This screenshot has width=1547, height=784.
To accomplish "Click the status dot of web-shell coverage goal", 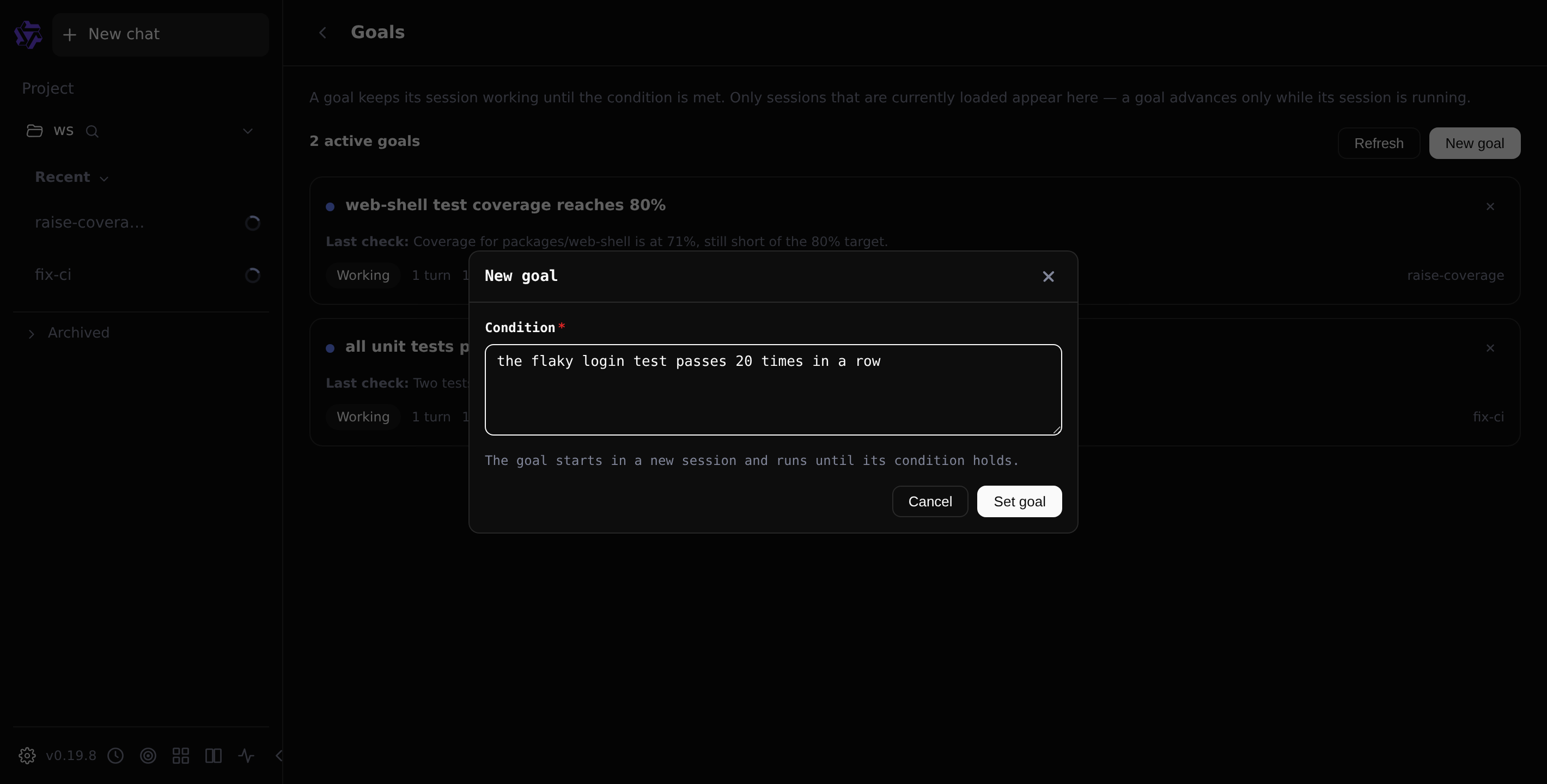I will pyautogui.click(x=330, y=206).
